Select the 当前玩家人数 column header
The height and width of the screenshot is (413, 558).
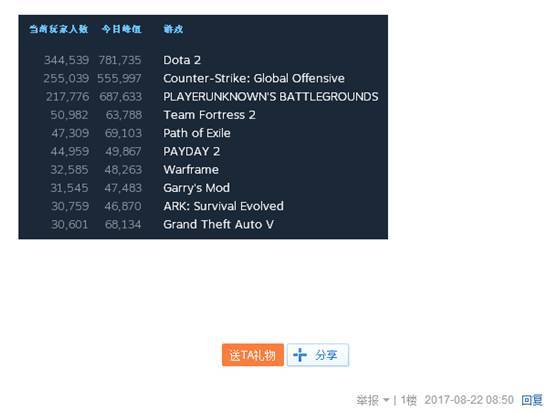59,29
